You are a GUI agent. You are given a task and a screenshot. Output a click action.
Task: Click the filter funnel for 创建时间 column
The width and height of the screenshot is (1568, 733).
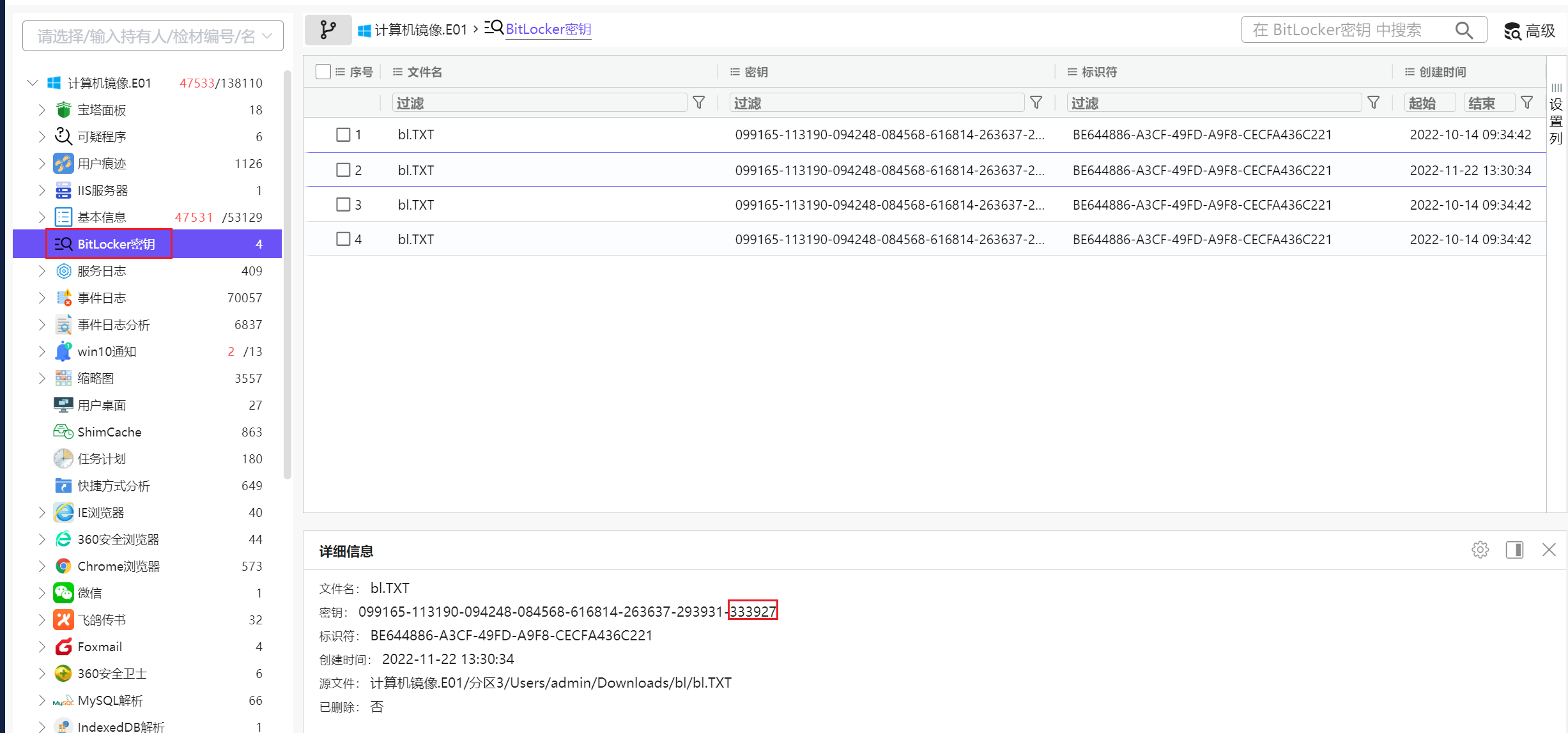[x=1527, y=103]
